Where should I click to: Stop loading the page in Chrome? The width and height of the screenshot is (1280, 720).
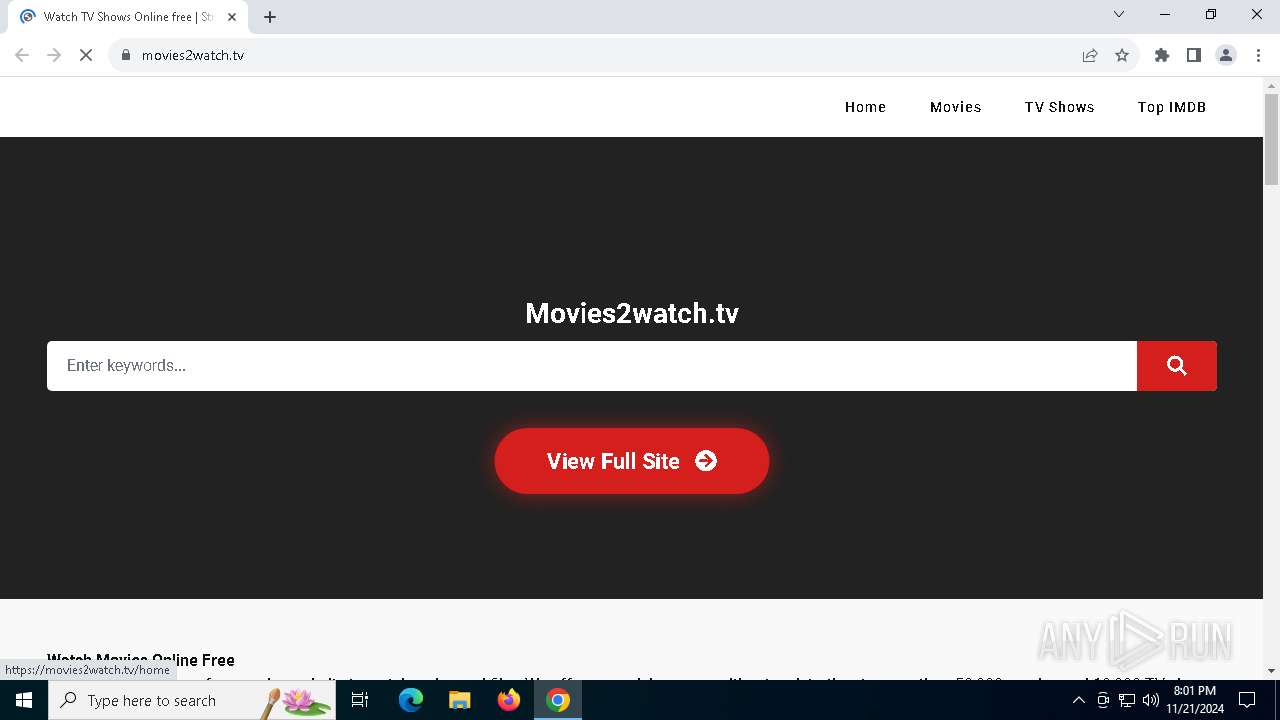pyautogui.click(x=86, y=55)
